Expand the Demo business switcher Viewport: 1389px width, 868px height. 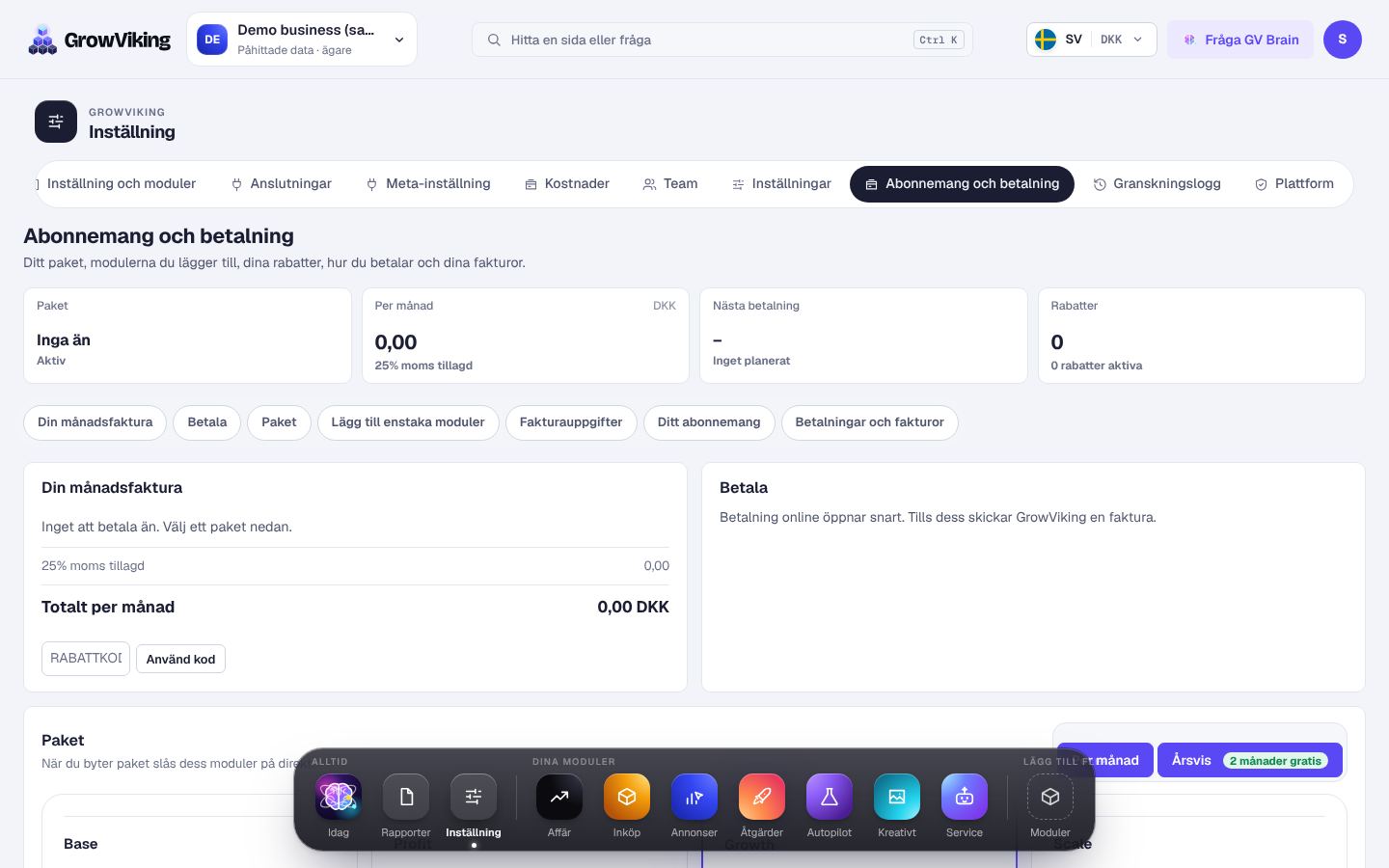click(302, 40)
